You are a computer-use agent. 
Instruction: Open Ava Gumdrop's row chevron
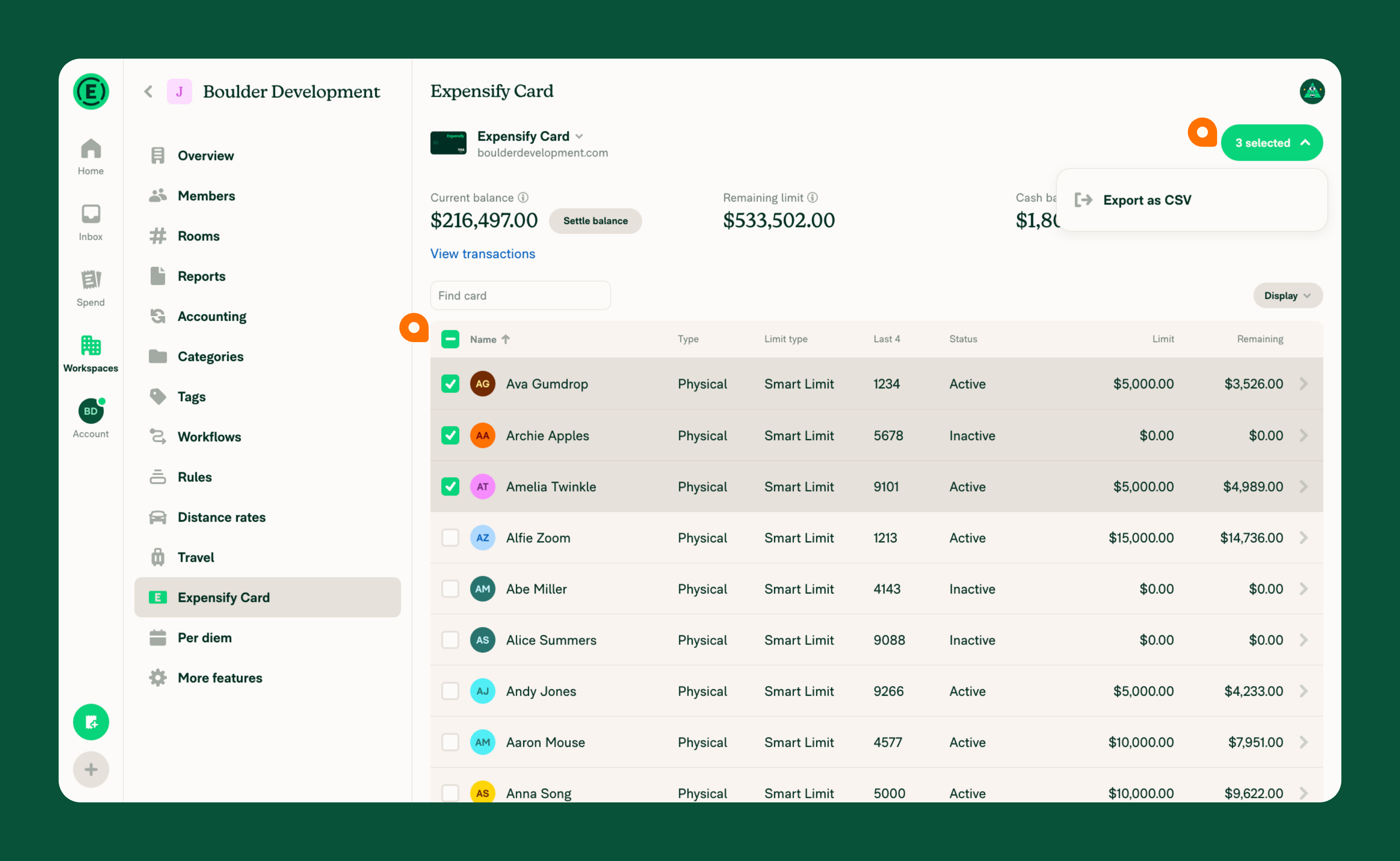(x=1303, y=383)
